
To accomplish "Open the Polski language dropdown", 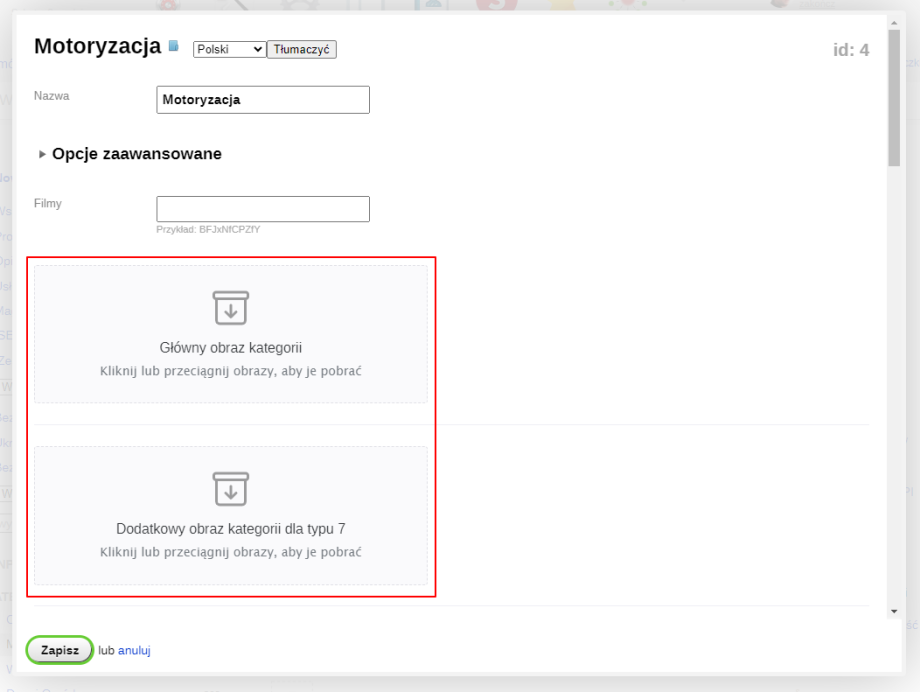I will coord(229,49).
